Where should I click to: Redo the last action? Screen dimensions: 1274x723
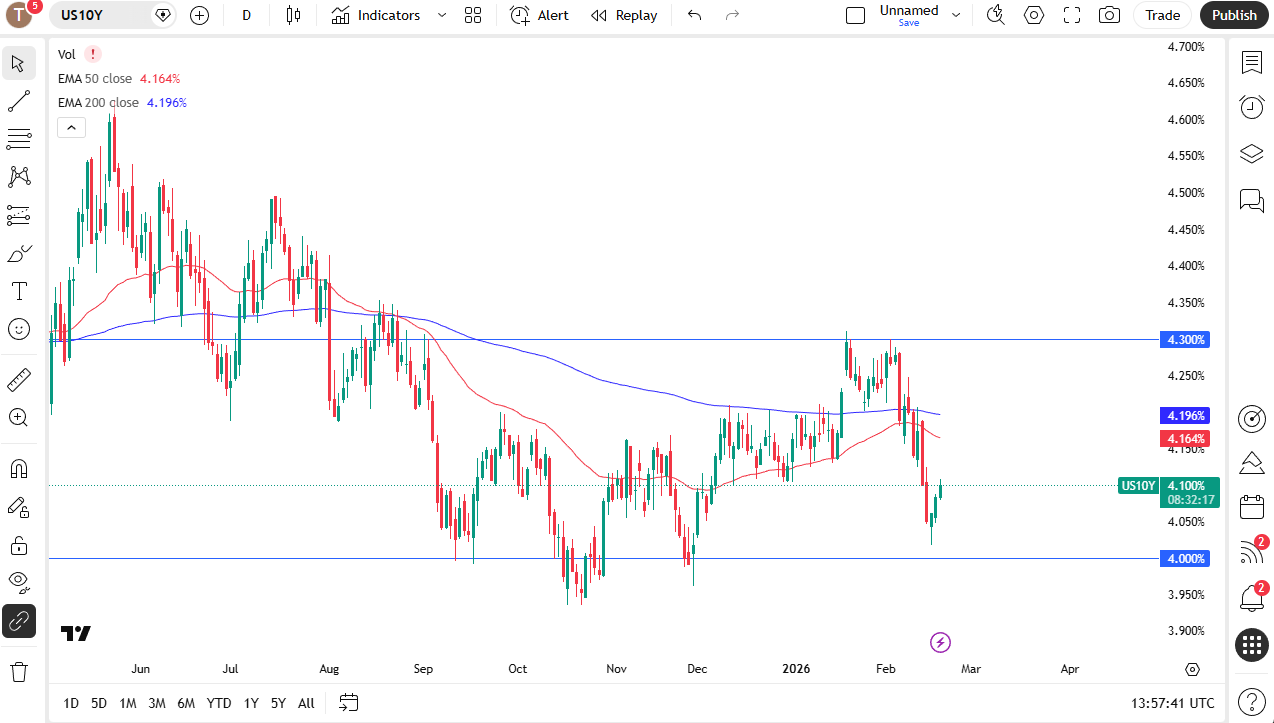(x=732, y=15)
